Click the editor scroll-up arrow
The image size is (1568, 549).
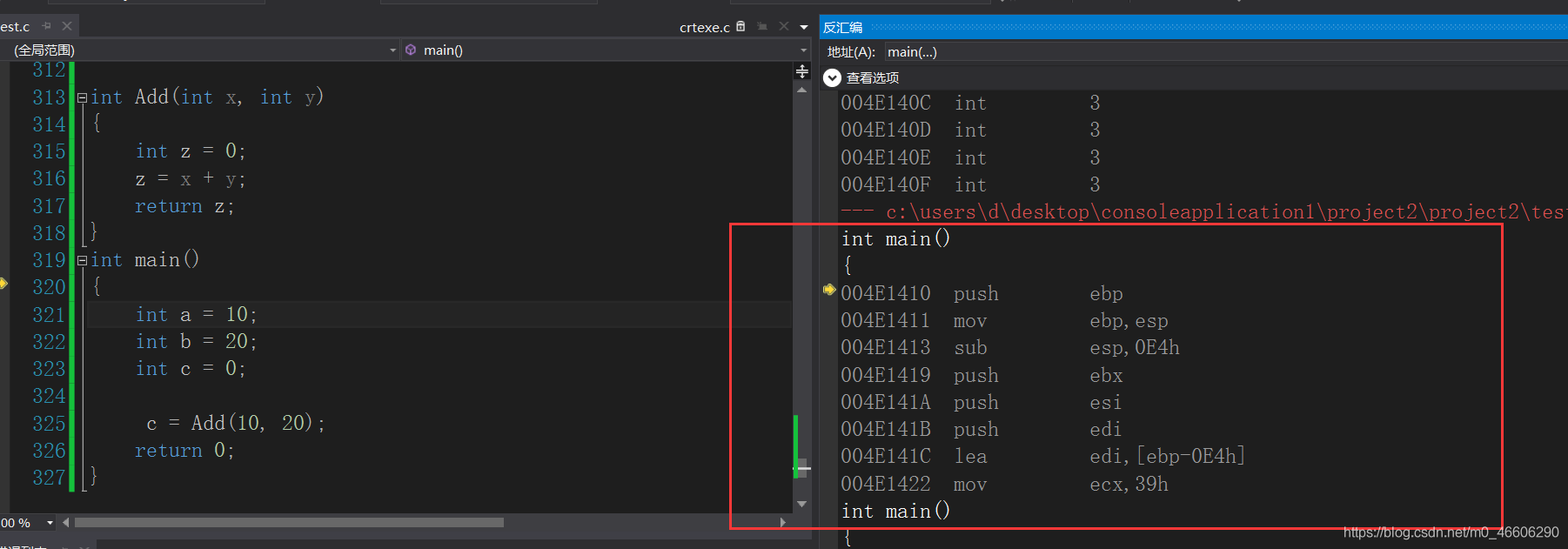point(802,90)
